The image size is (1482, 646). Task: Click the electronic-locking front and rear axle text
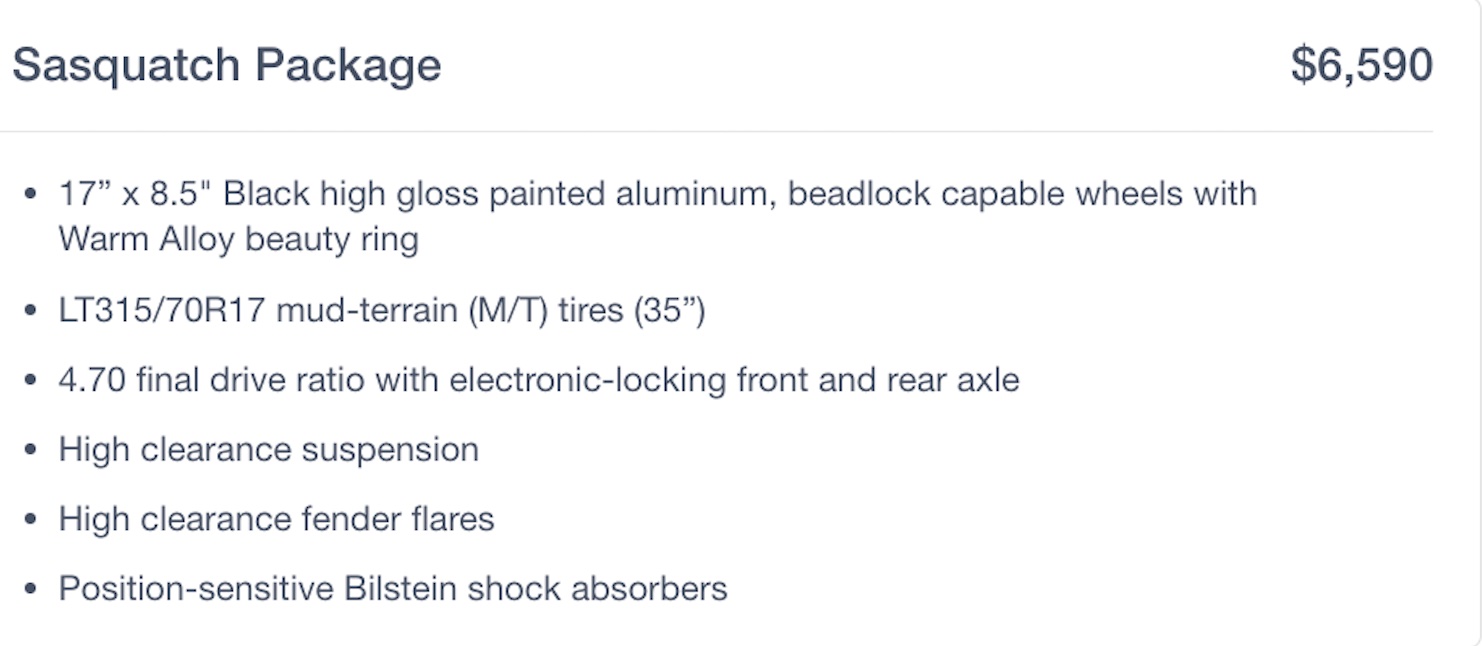coord(734,381)
